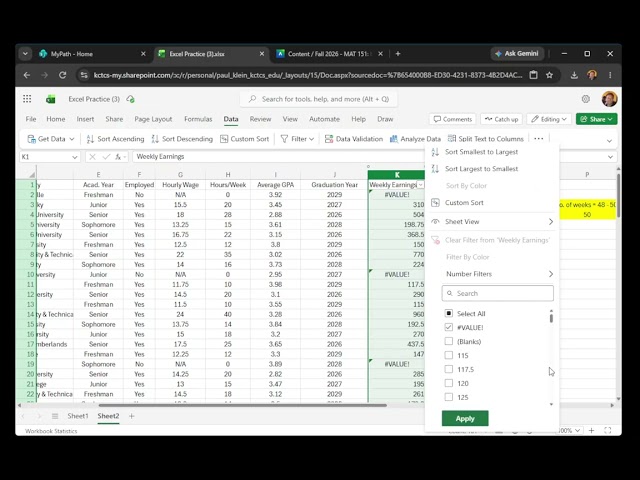The image size is (640, 480).
Task: Switch to the Formulas ribbon tab
Action: point(198,119)
